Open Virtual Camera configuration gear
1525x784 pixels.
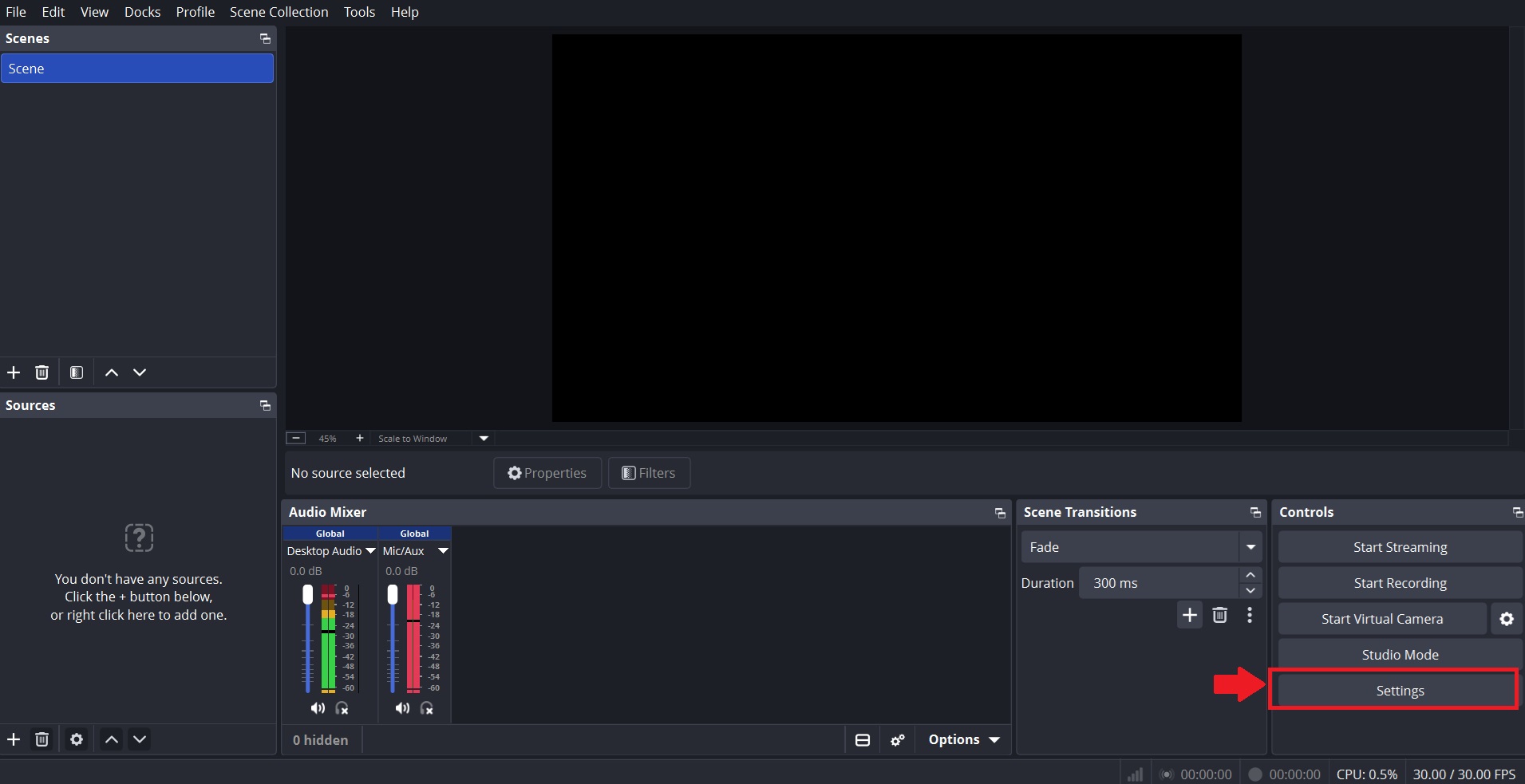pos(1507,619)
